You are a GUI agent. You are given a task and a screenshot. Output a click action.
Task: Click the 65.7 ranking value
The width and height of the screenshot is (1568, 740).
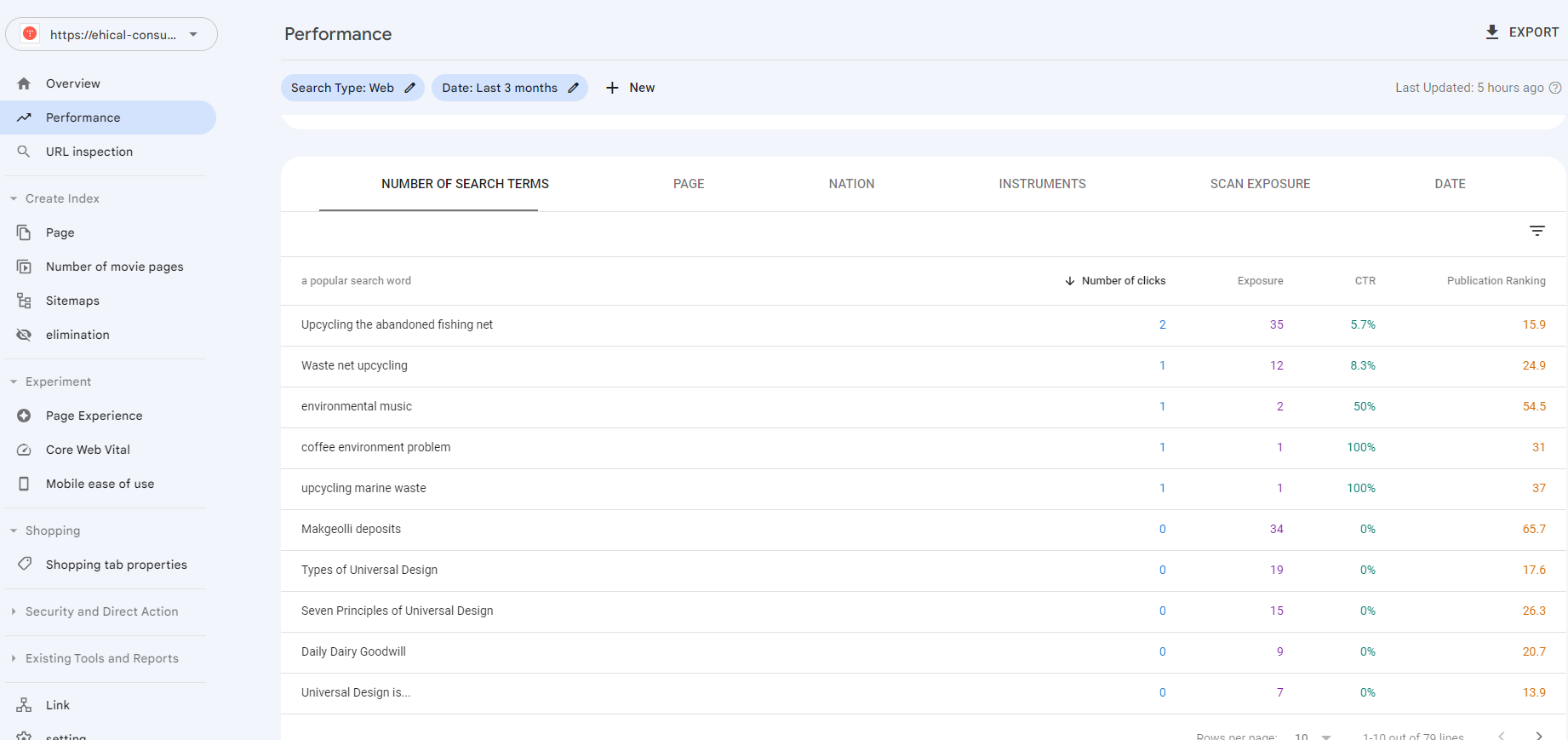[1534, 529]
